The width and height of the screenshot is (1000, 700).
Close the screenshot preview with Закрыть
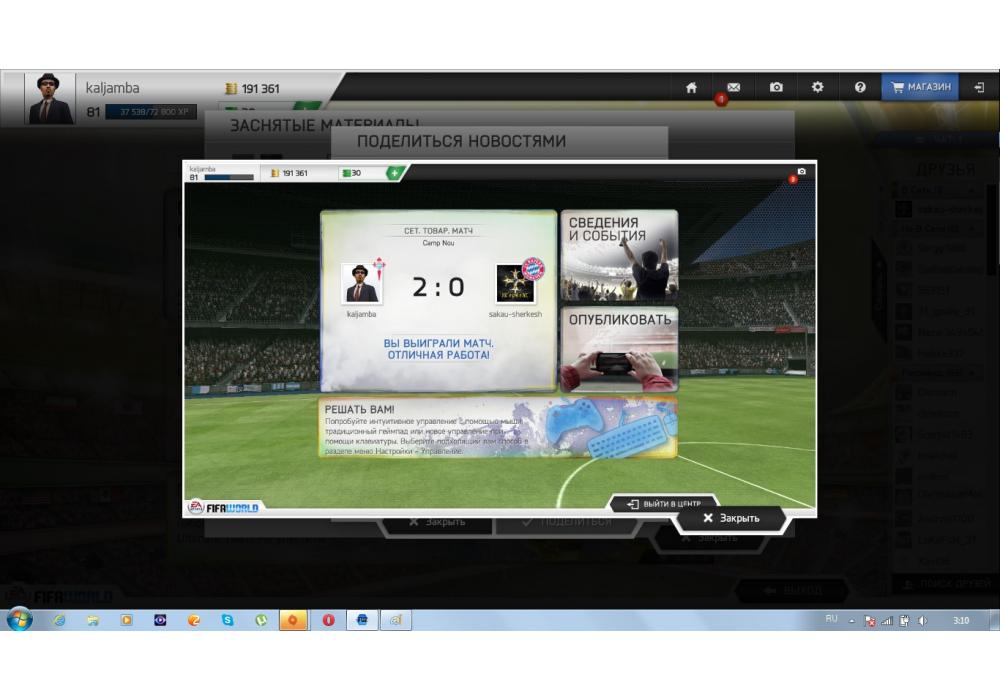[732, 518]
